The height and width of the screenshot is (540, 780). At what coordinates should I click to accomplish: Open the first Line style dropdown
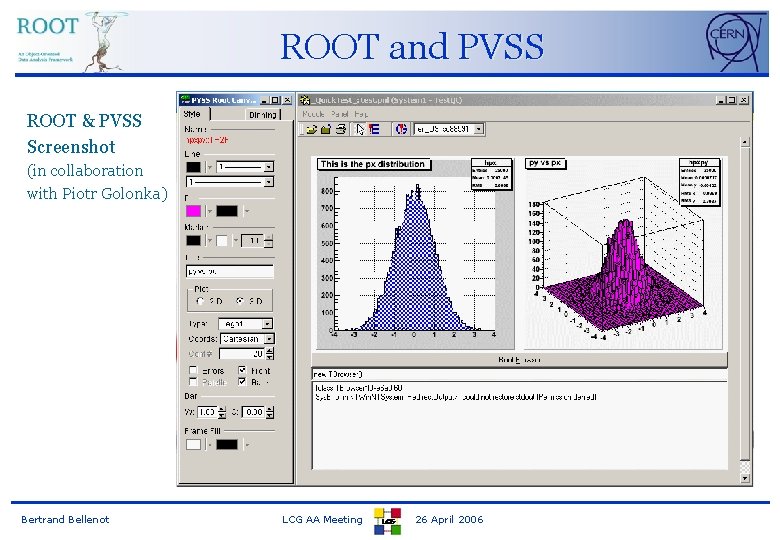click(269, 167)
